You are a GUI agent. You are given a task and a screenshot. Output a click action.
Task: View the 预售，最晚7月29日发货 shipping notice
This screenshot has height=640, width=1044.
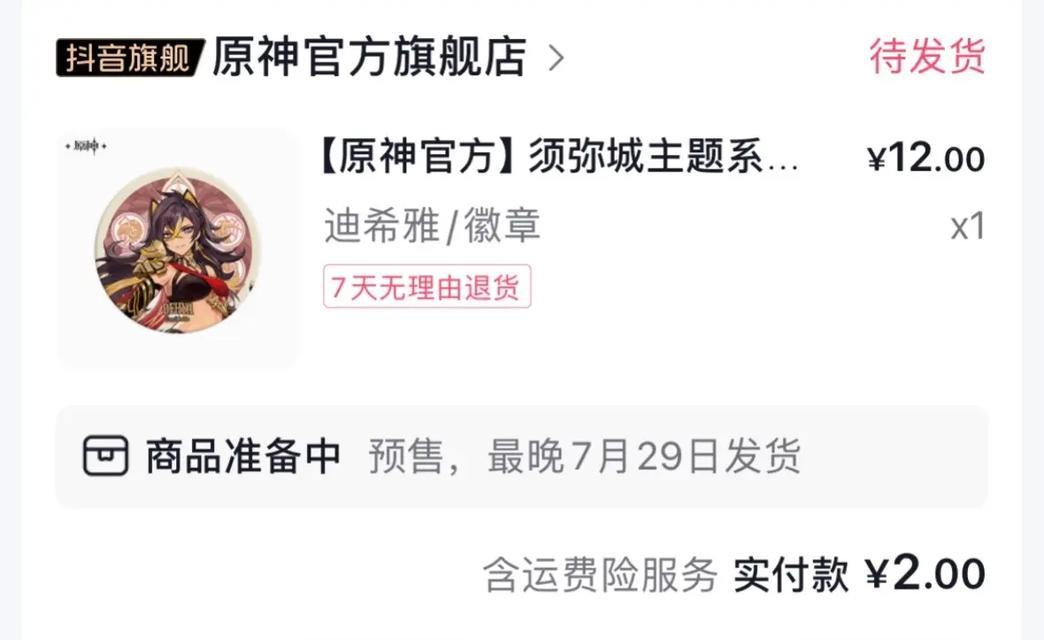585,456
